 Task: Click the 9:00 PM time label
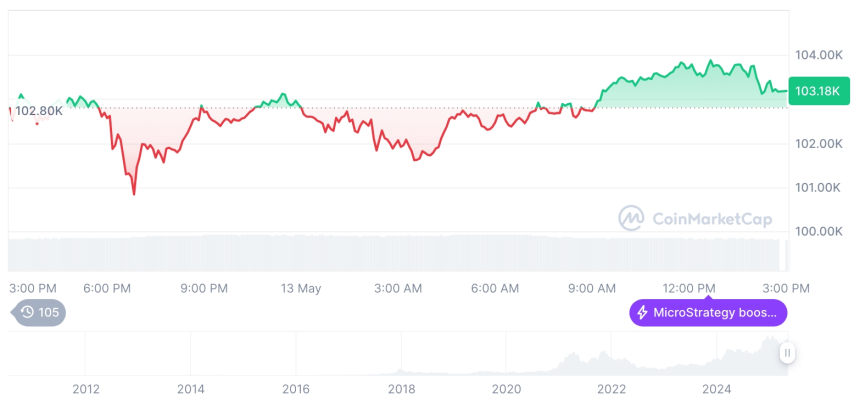click(204, 288)
